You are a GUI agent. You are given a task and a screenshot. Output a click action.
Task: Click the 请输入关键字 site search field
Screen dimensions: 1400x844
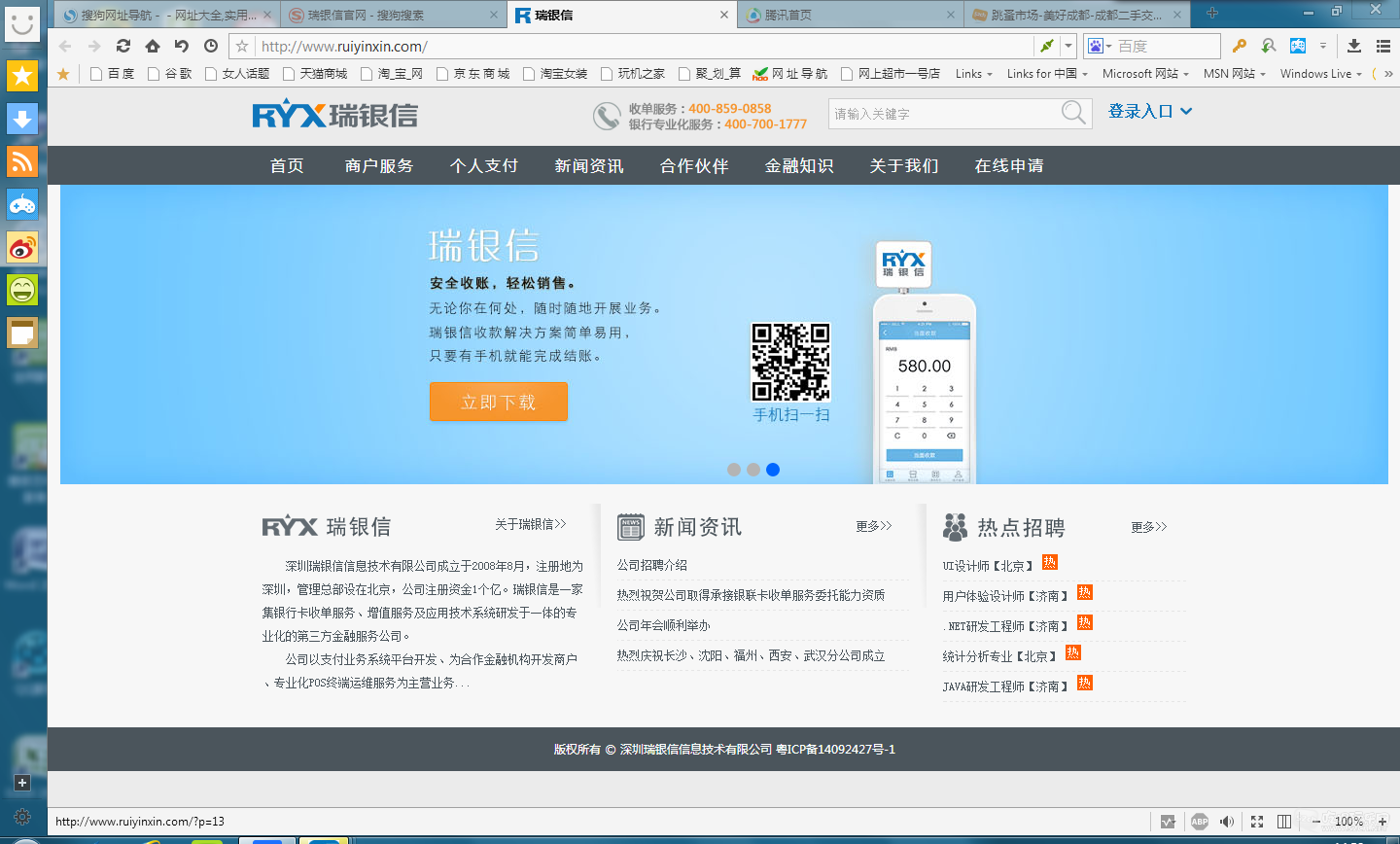[x=945, y=114]
